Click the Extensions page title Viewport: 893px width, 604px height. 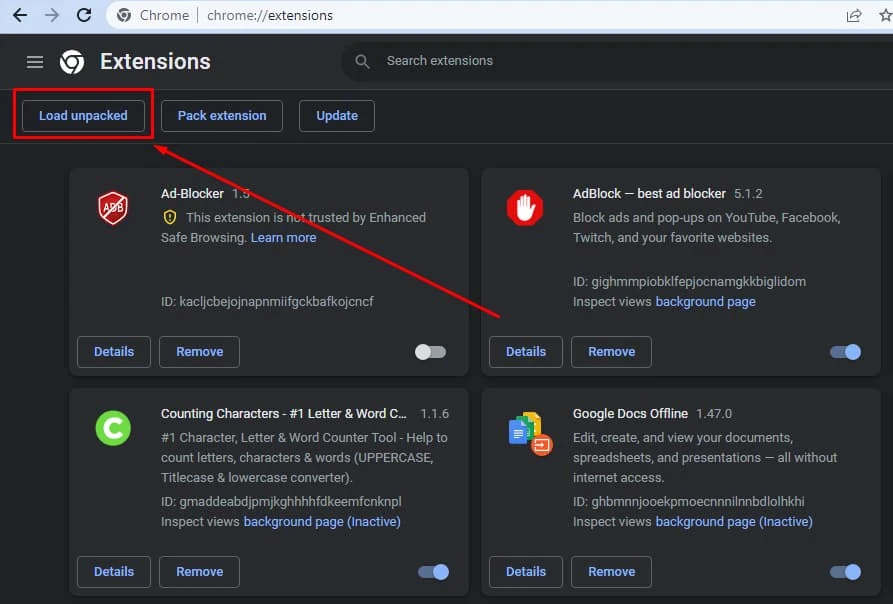pos(155,61)
